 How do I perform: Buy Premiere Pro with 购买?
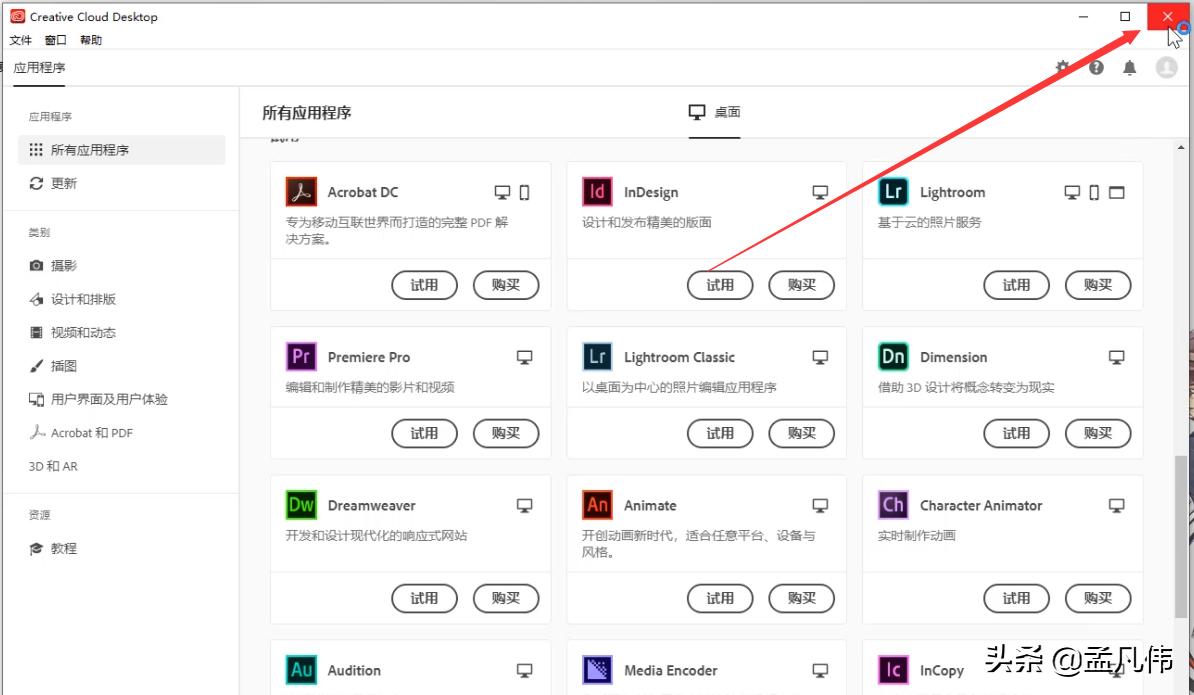pyautogui.click(x=506, y=433)
